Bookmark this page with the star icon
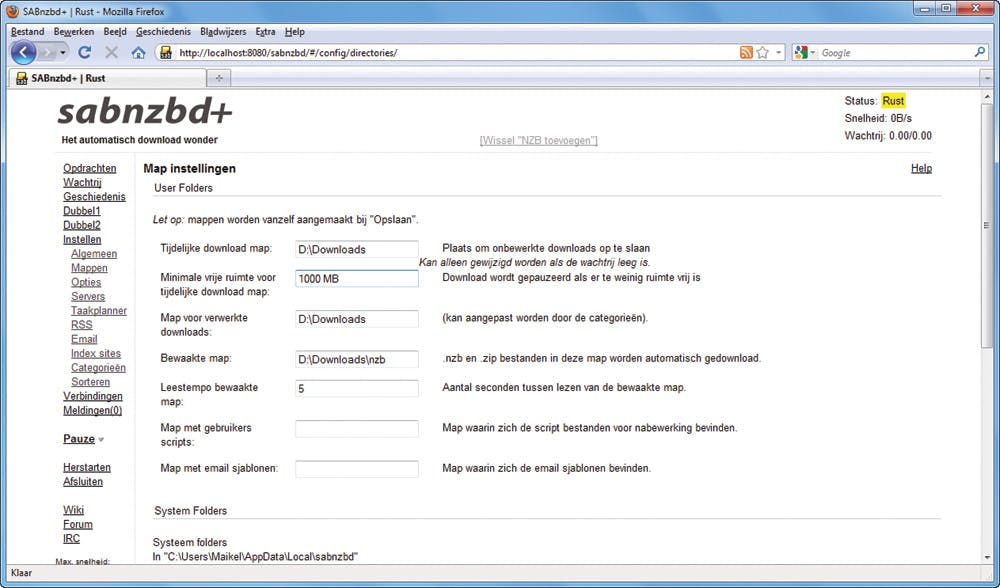Image resolution: width=1000 pixels, height=588 pixels. [x=763, y=53]
